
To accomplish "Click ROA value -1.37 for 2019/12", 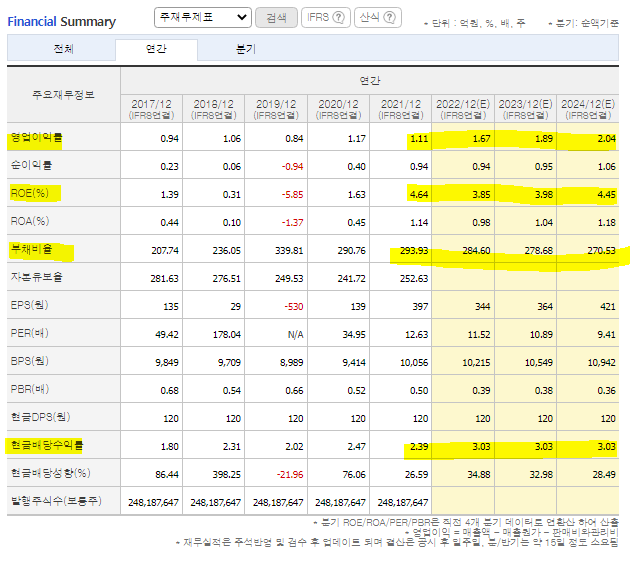I will coord(292,223).
